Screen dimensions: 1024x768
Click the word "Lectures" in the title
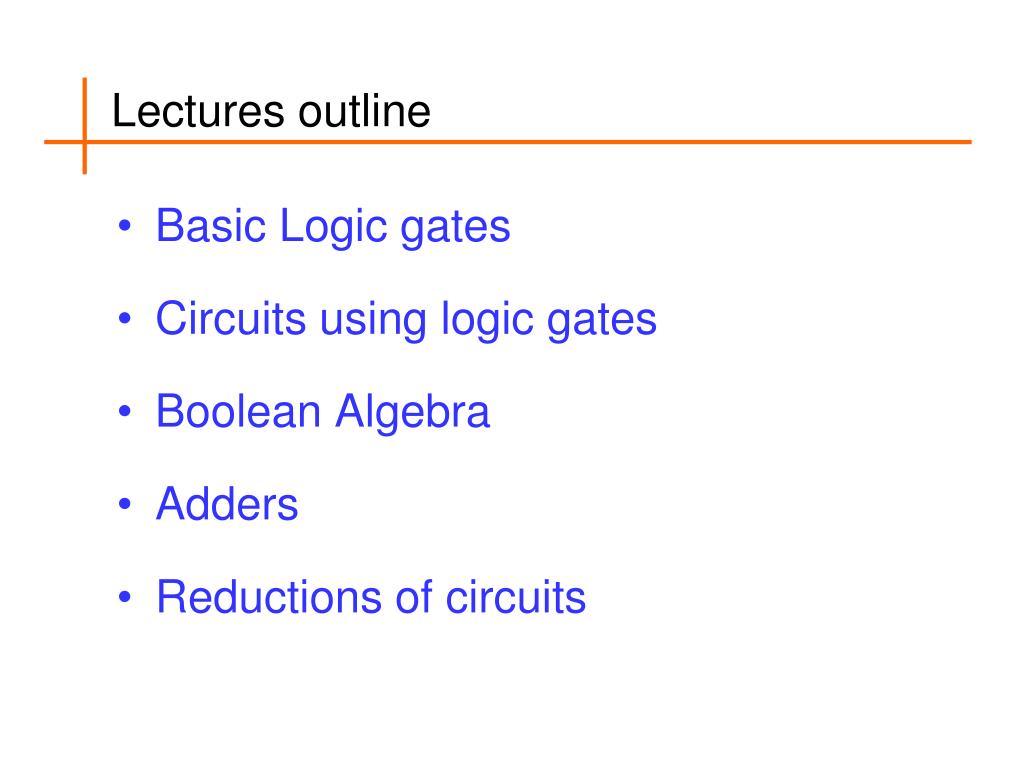pos(199,110)
